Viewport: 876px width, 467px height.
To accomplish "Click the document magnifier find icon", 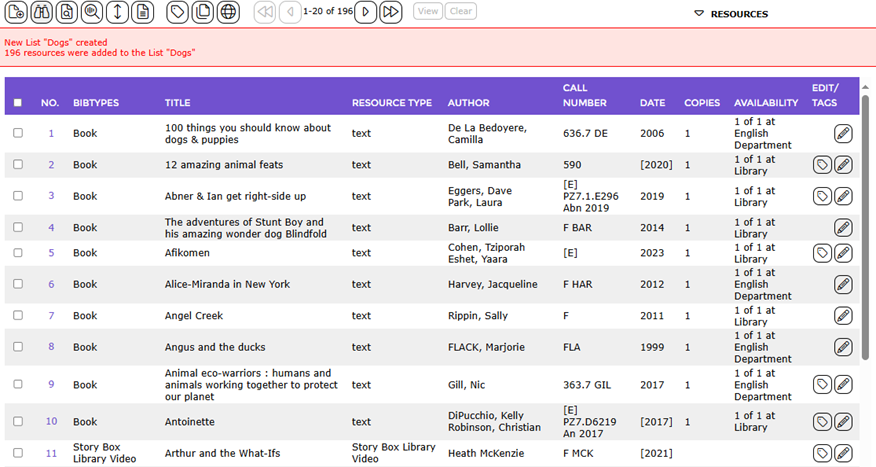I will coord(66,12).
